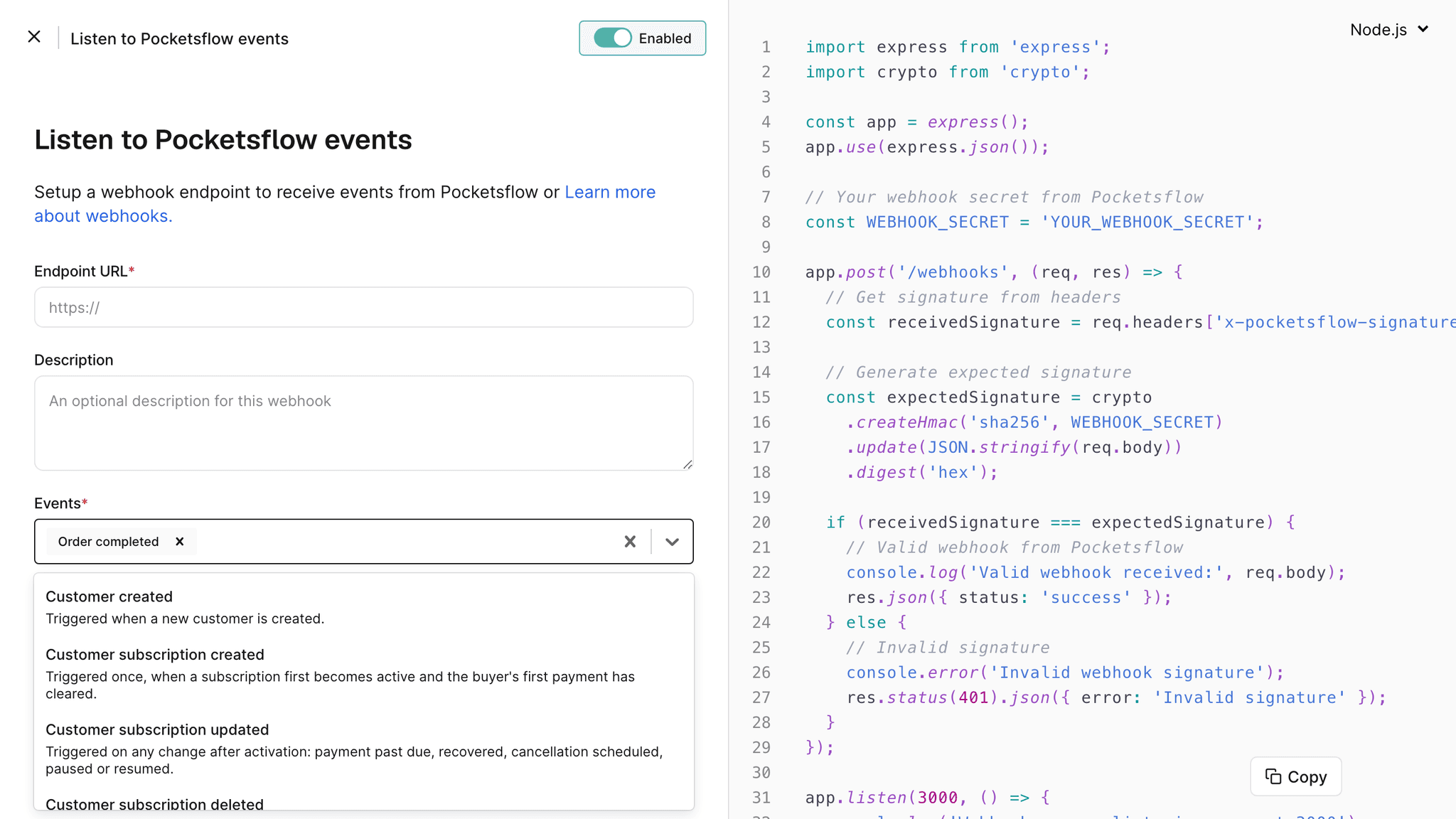The height and width of the screenshot is (819, 1456).
Task: Click the Events field label
Action: [61, 503]
